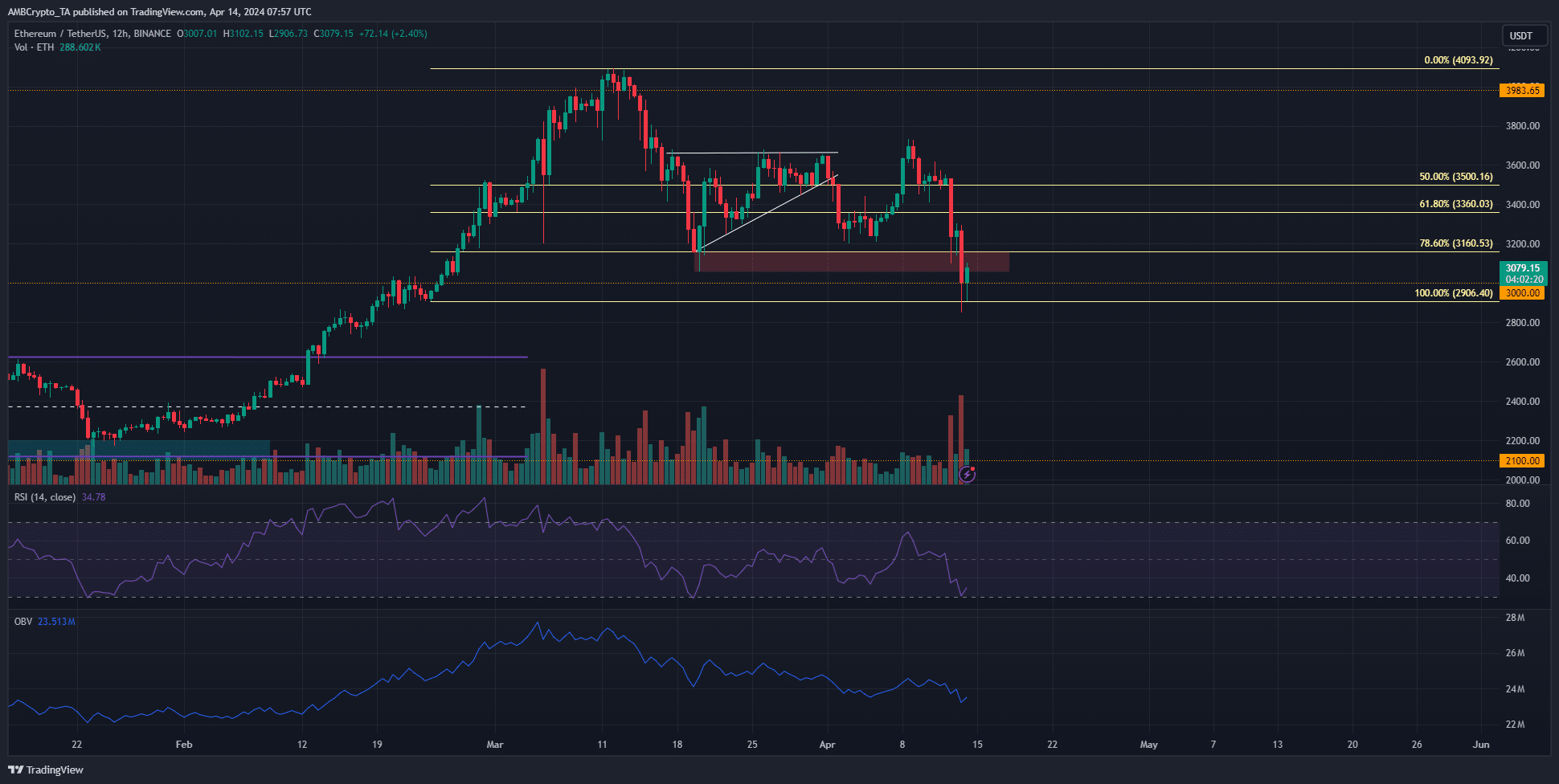The image size is (1559, 784).
Task: Click the Feb date label on time axis
Action: pyautogui.click(x=184, y=745)
